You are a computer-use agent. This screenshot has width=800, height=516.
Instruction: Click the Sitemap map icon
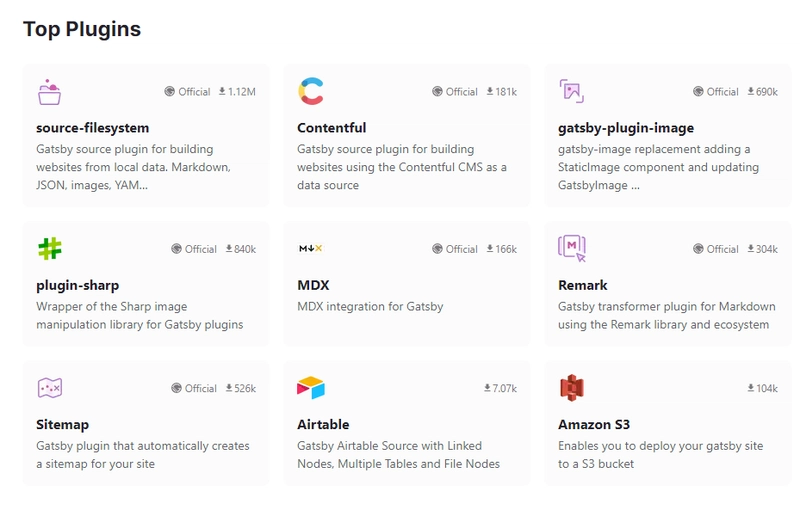click(49, 388)
